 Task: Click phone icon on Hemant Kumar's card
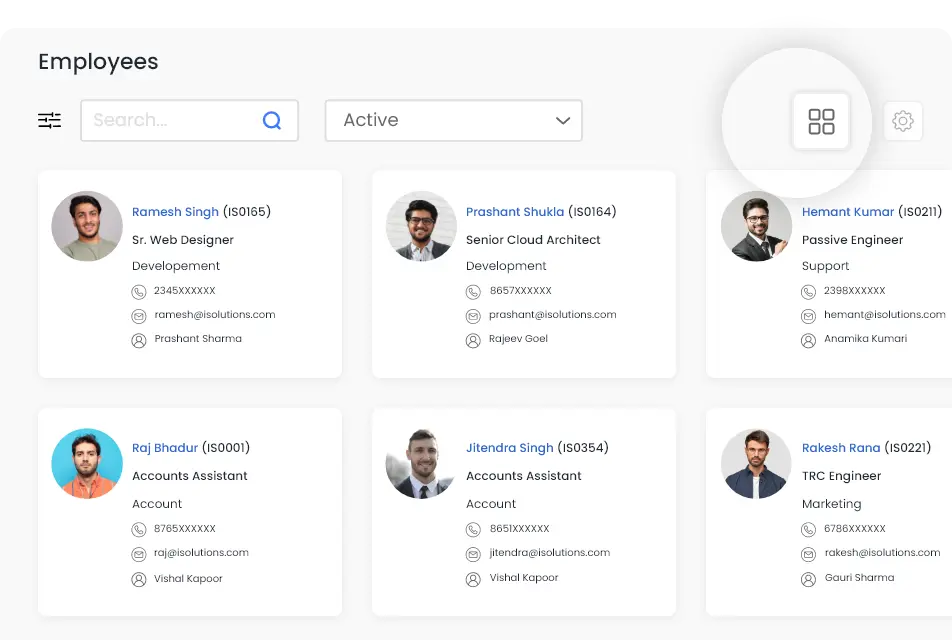pyautogui.click(x=808, y=291)
